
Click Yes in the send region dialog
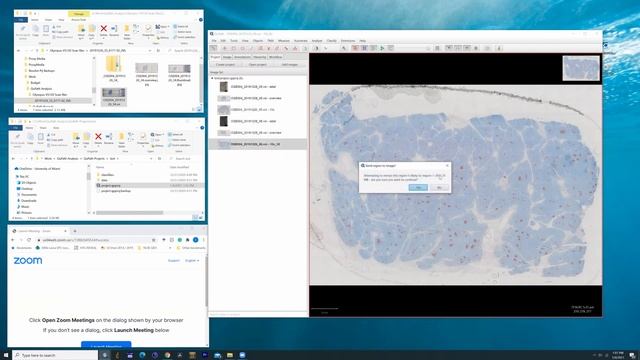click(418, 187)
